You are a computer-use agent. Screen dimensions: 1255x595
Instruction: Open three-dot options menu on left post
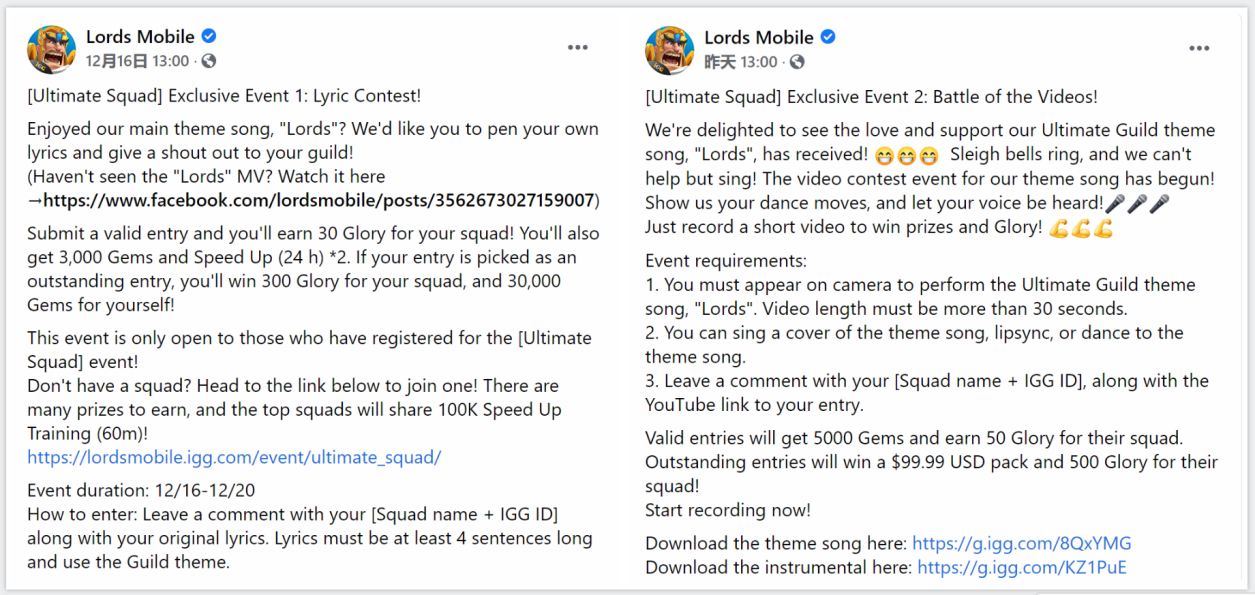[578, 47]
